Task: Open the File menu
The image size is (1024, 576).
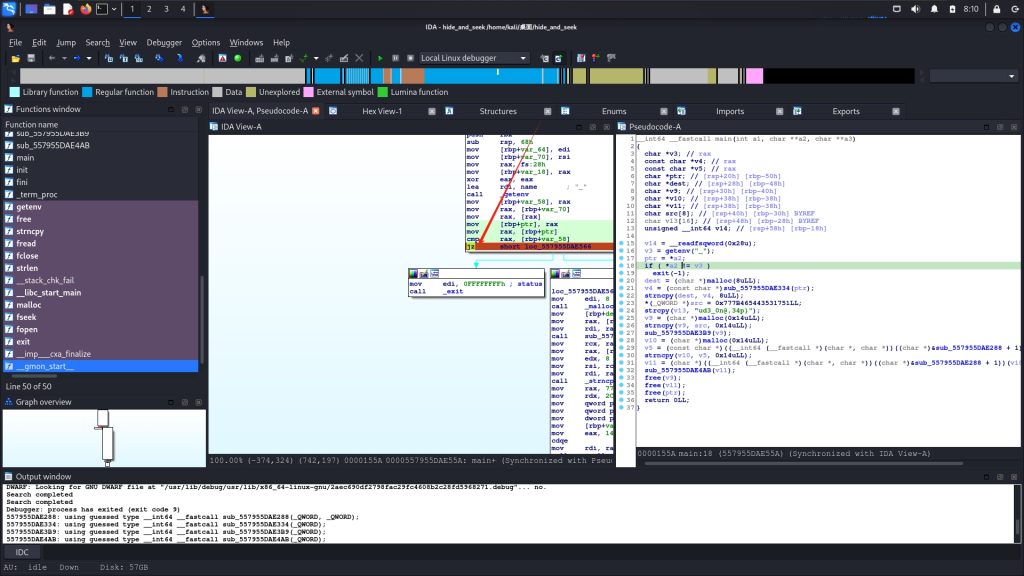Action: click(16, 42)
